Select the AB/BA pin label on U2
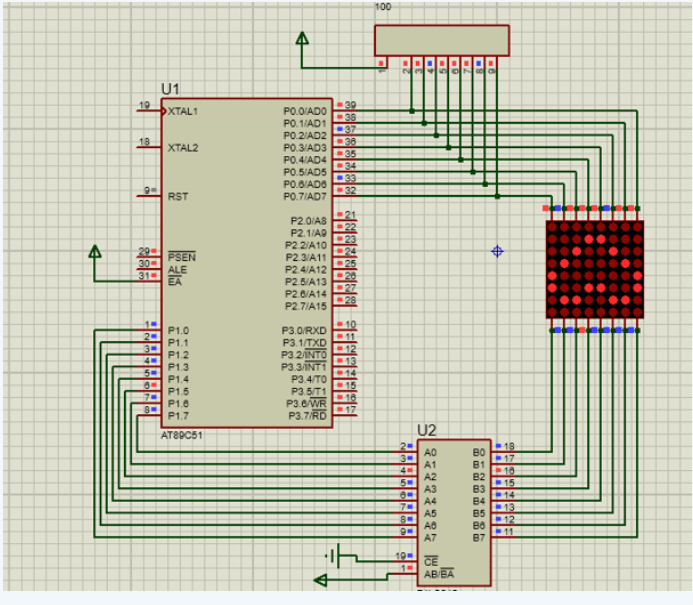This screenshot has width=693, height=605. tap(439, 574)
